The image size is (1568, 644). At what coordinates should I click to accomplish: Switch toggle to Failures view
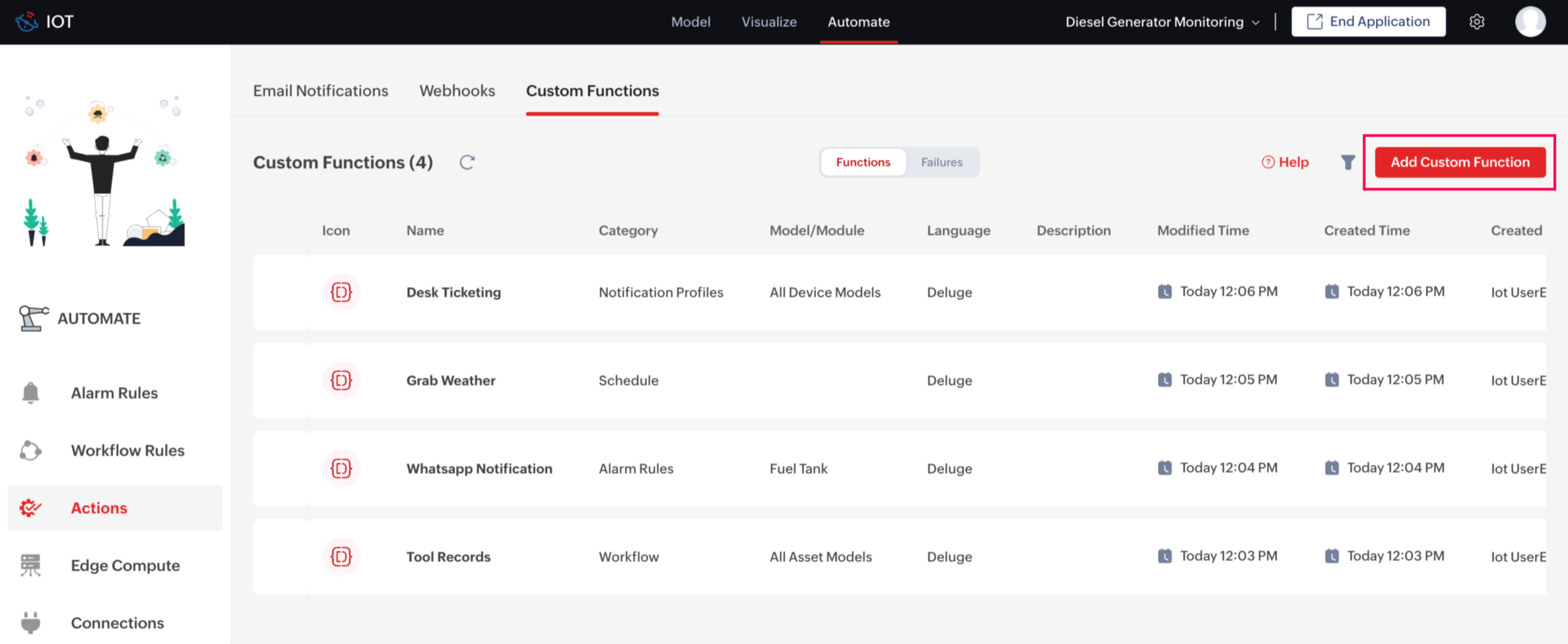click(941, 163)
